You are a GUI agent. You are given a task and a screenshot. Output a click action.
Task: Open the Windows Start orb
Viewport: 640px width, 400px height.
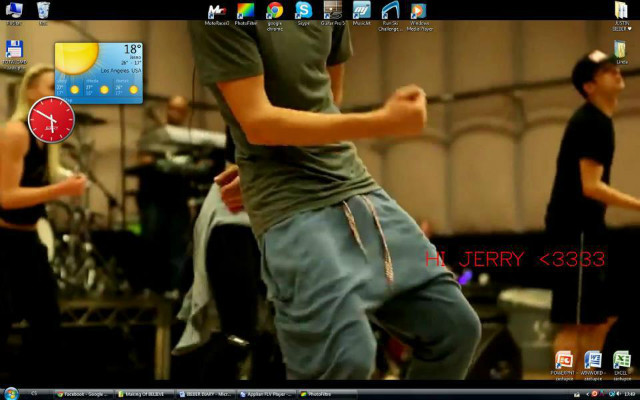(11, 394)
